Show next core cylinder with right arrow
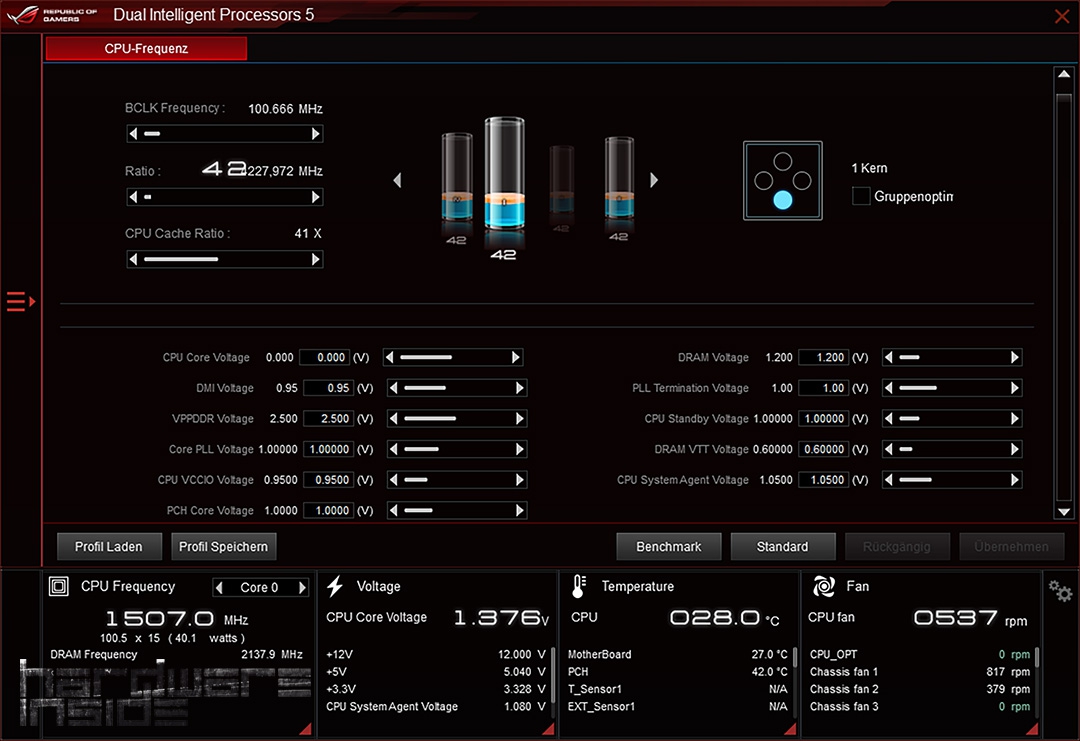This screenshot has height=741, width=1080. point(654,180)
